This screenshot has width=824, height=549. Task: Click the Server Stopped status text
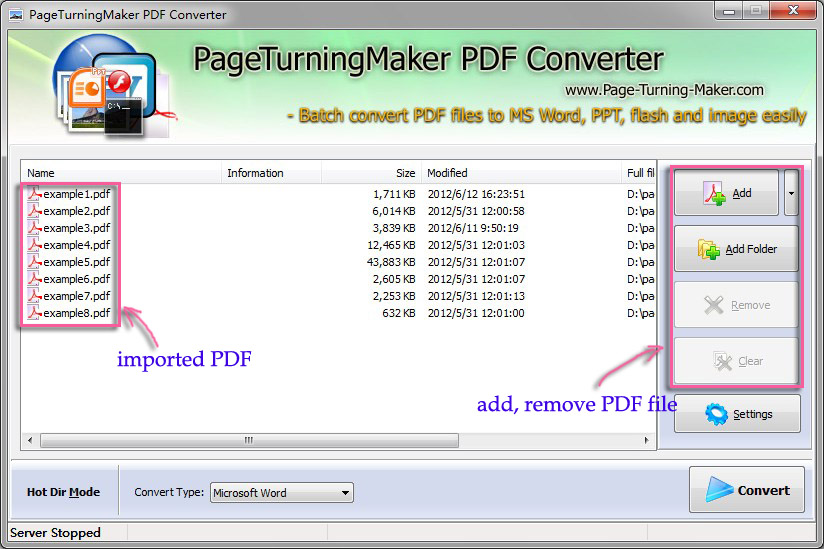coord(55,533)
